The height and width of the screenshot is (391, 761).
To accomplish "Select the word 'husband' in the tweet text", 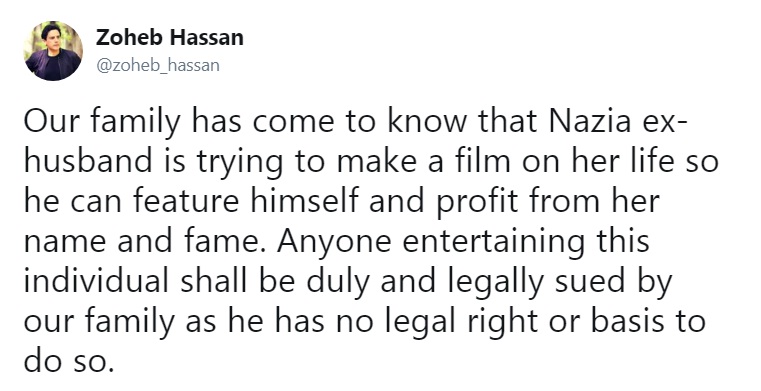I will (88, 162).
